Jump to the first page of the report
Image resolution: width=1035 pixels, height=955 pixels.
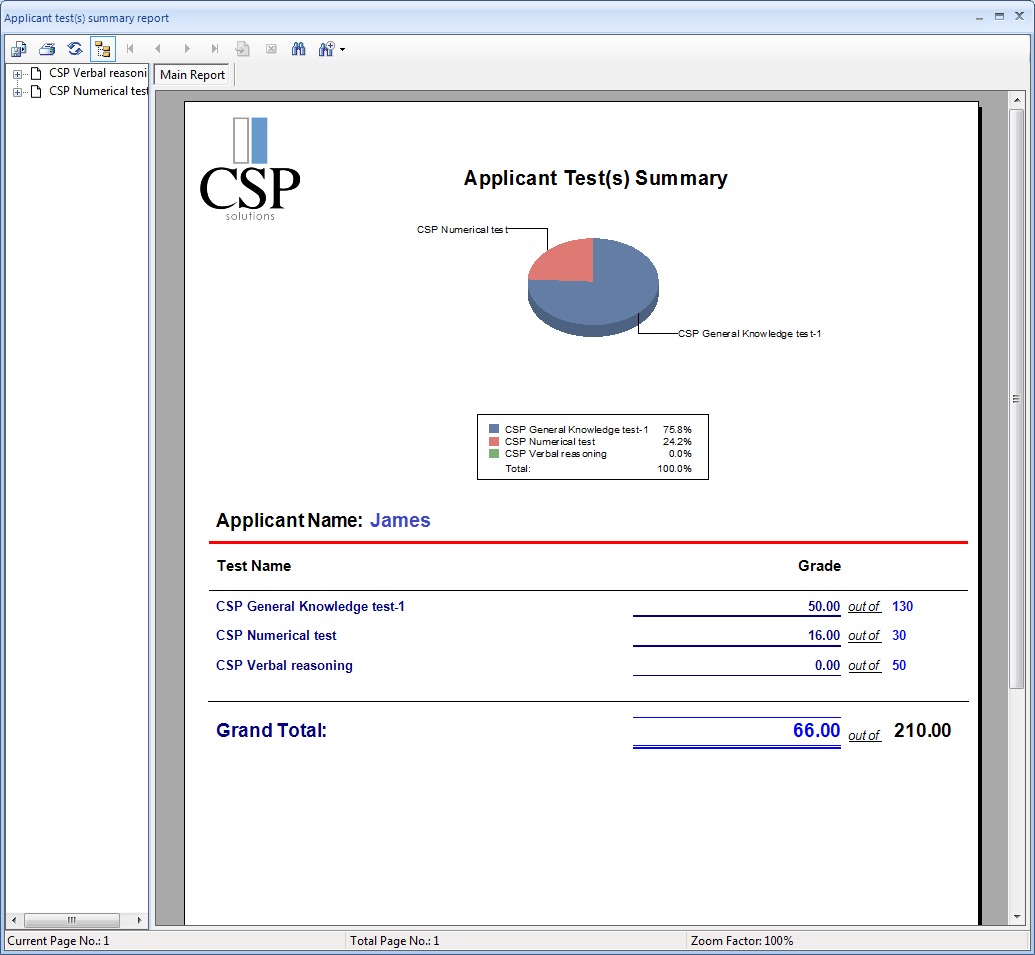[131, 48]
